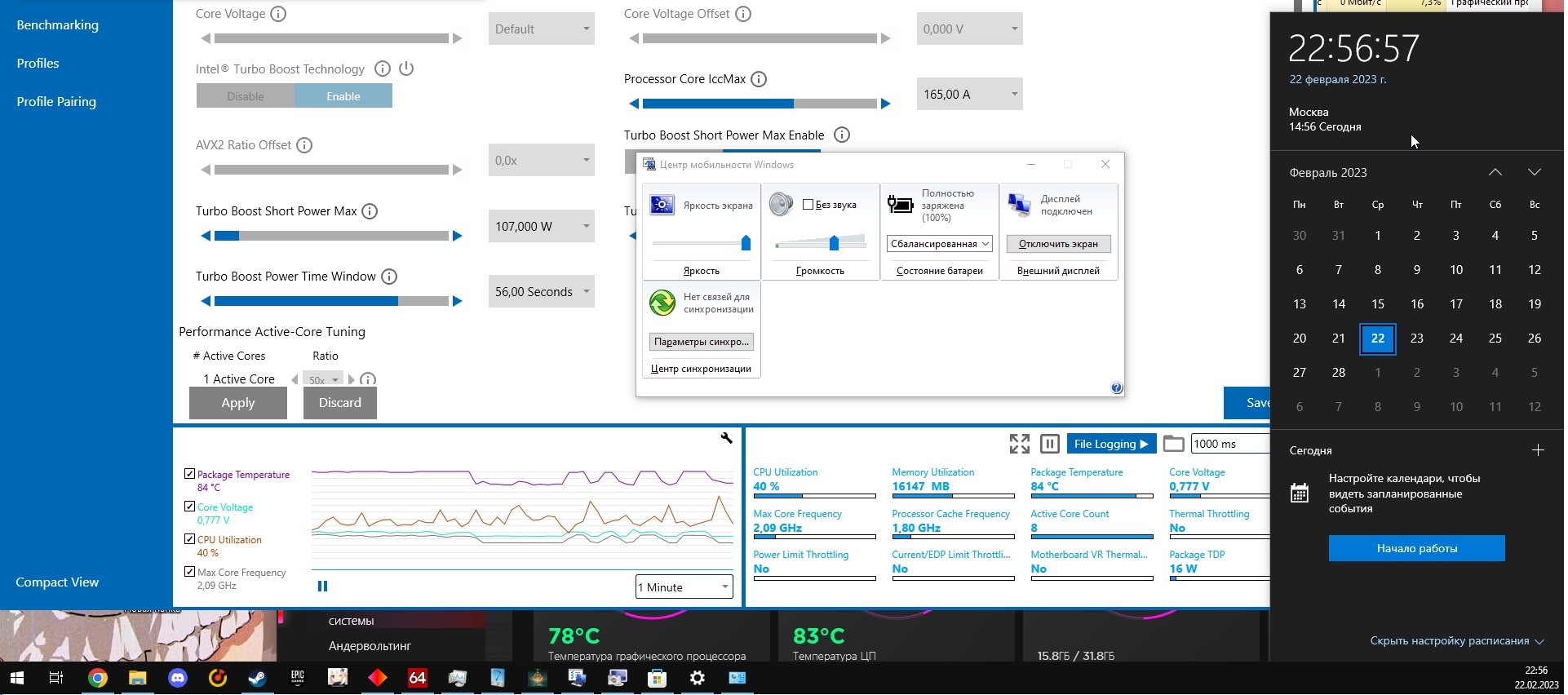This screenshot has width=1568, height=695.
Task: Open the log folder icon
Action: point(1173,444)
